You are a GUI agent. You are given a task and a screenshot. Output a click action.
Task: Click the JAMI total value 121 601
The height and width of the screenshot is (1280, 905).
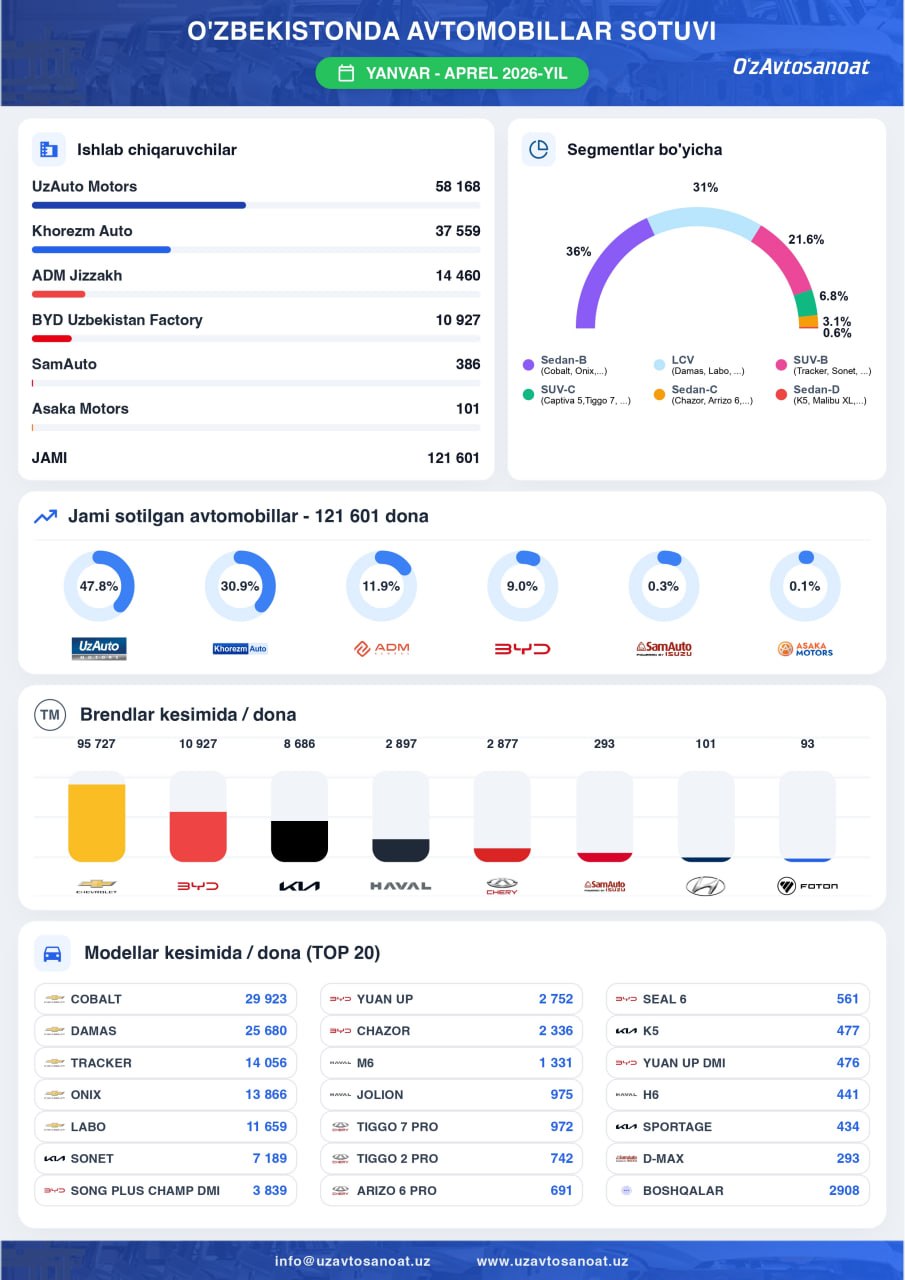click(x=453, y=458)
